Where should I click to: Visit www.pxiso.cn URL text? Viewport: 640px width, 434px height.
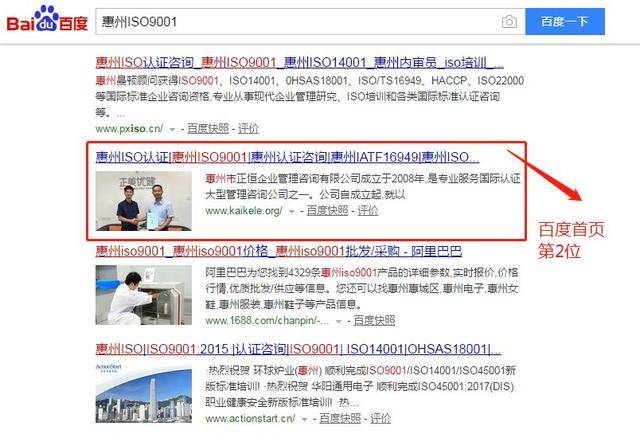click(129, 129)
